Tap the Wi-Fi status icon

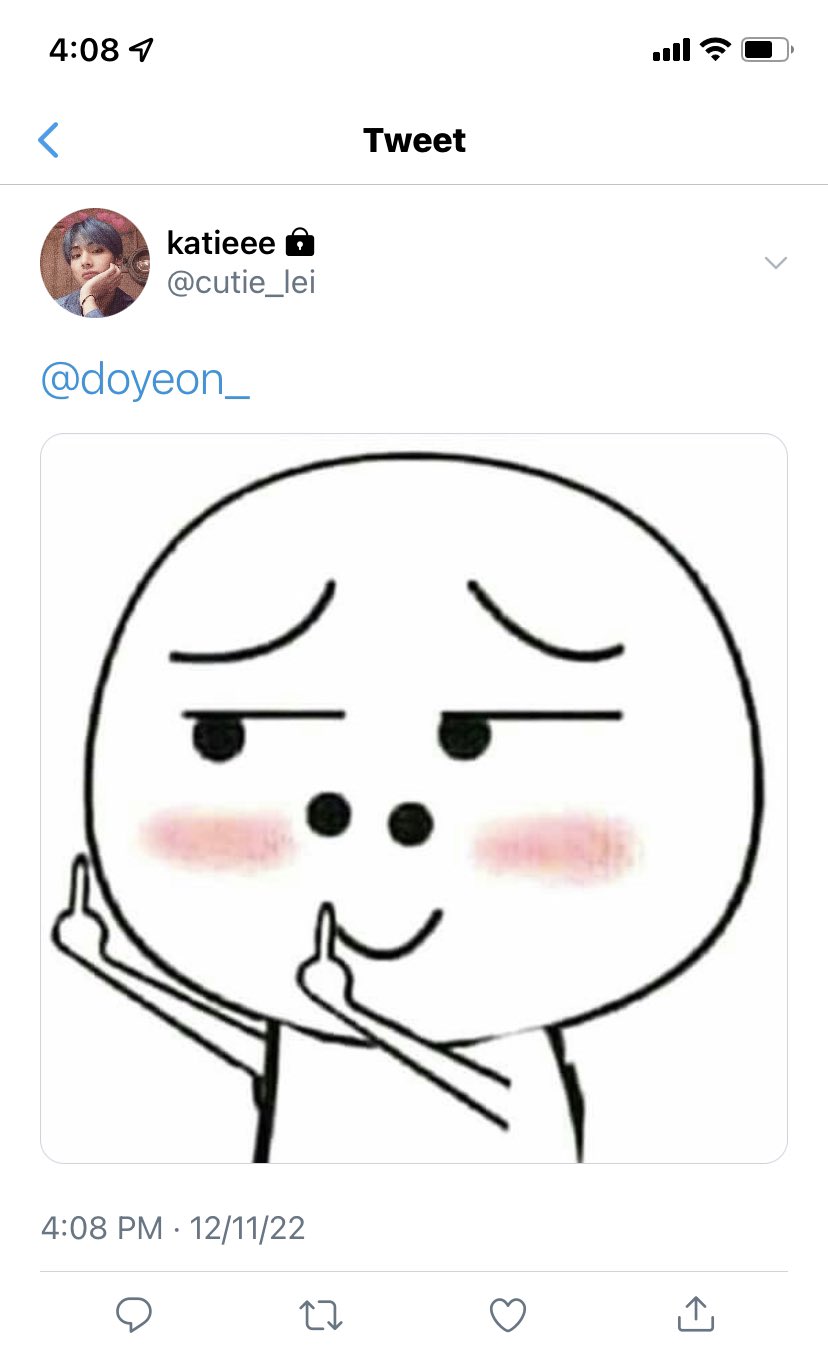click(x=715, y=48)
